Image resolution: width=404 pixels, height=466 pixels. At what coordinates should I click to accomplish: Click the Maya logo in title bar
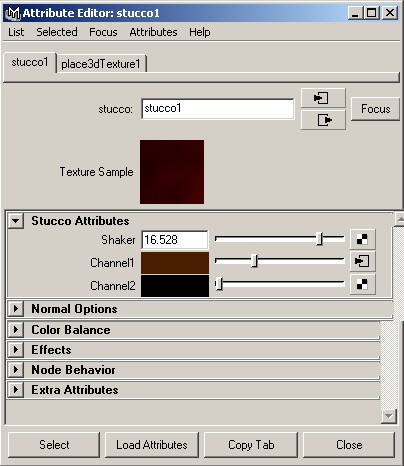13,13
